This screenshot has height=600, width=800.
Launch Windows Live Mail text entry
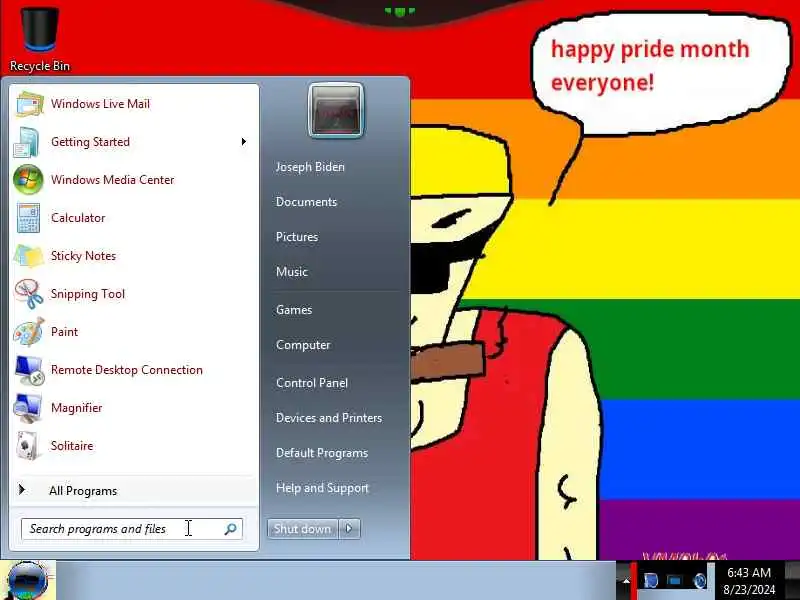101,104
